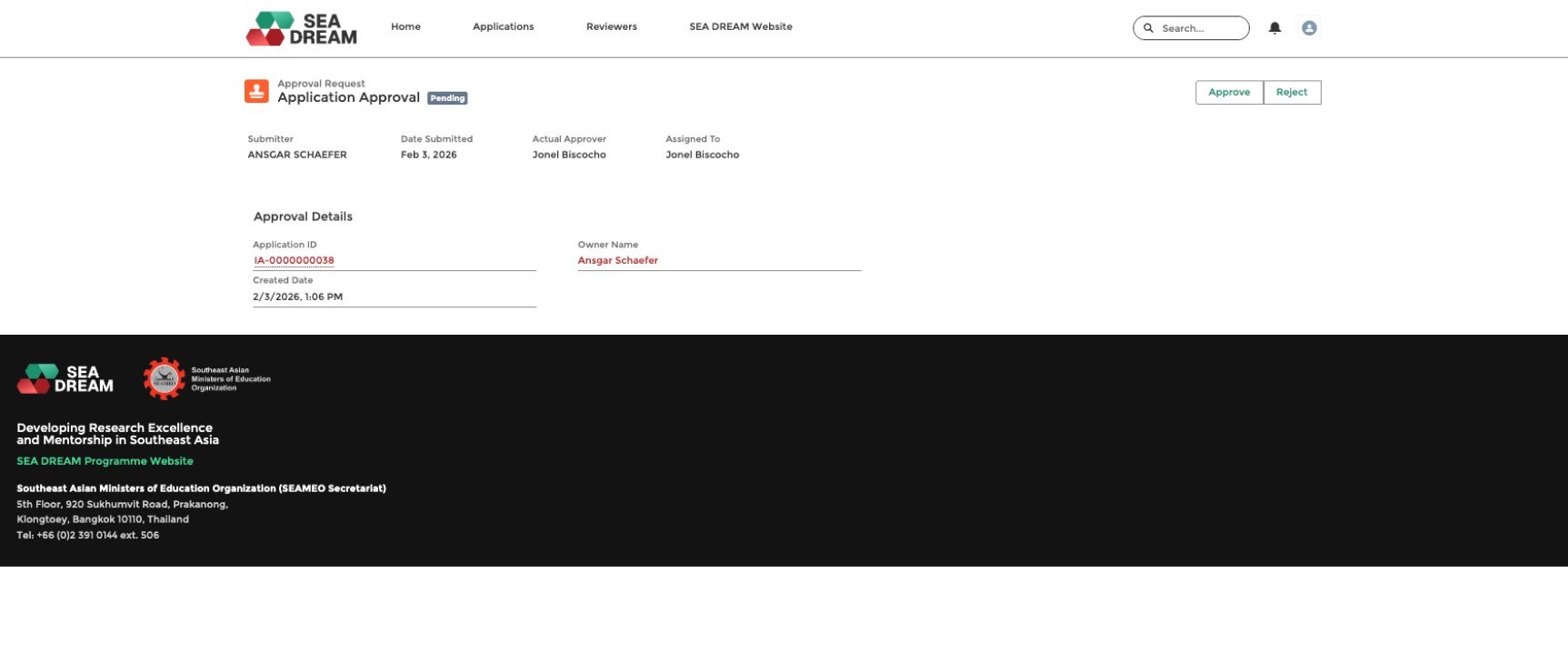
Task: Open the user profile avatar menu
Action: tap(1309, 28)
